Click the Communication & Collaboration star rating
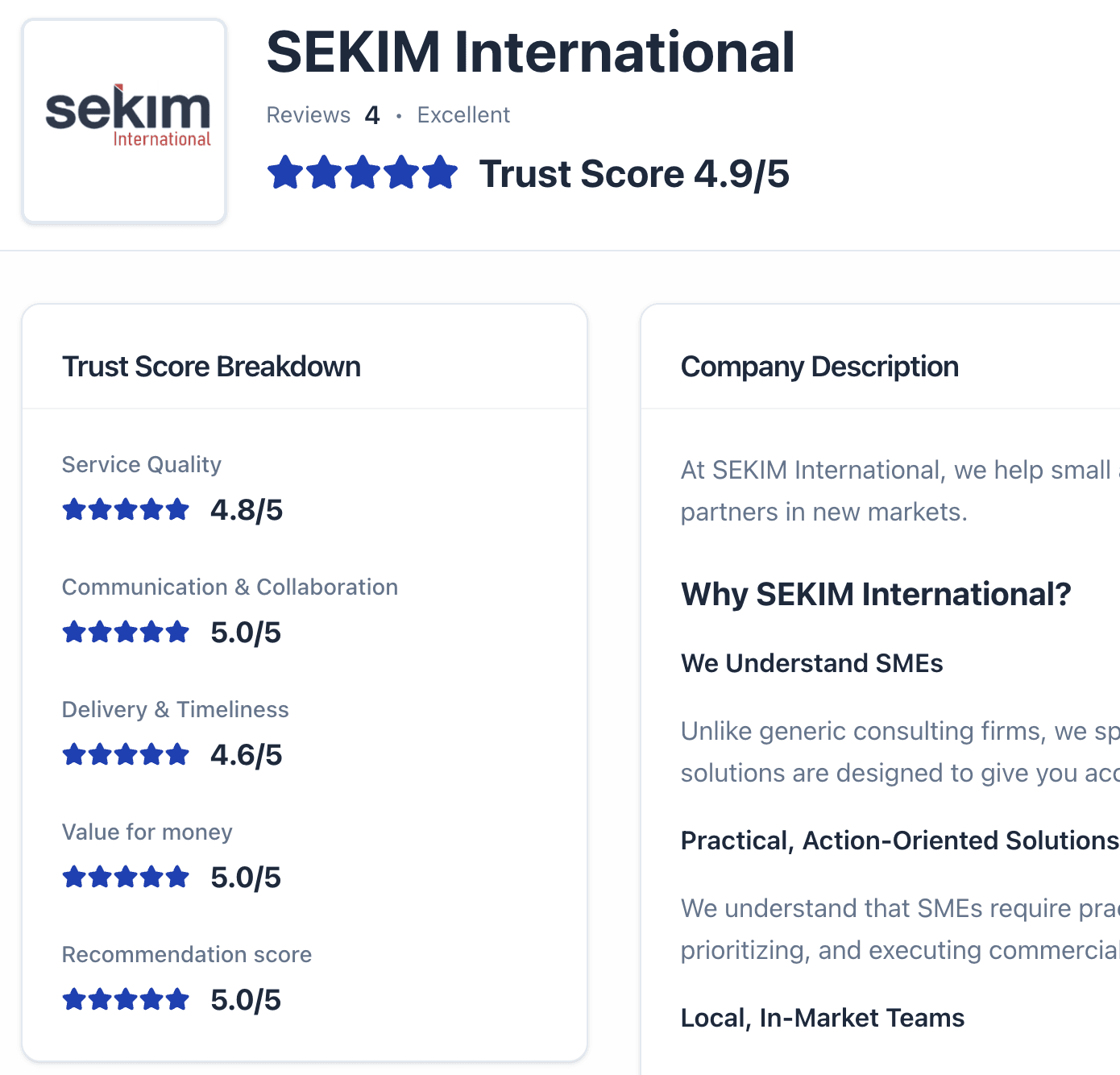 [x=126, y=633]
